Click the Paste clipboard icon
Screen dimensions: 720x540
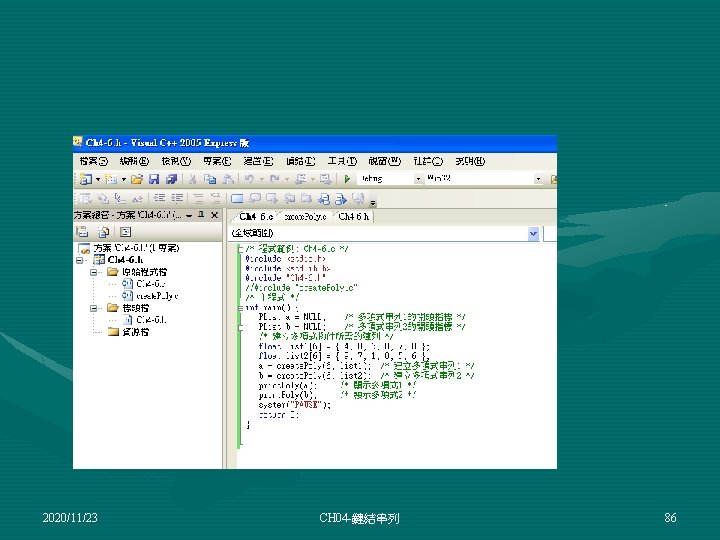coord(228,179)
